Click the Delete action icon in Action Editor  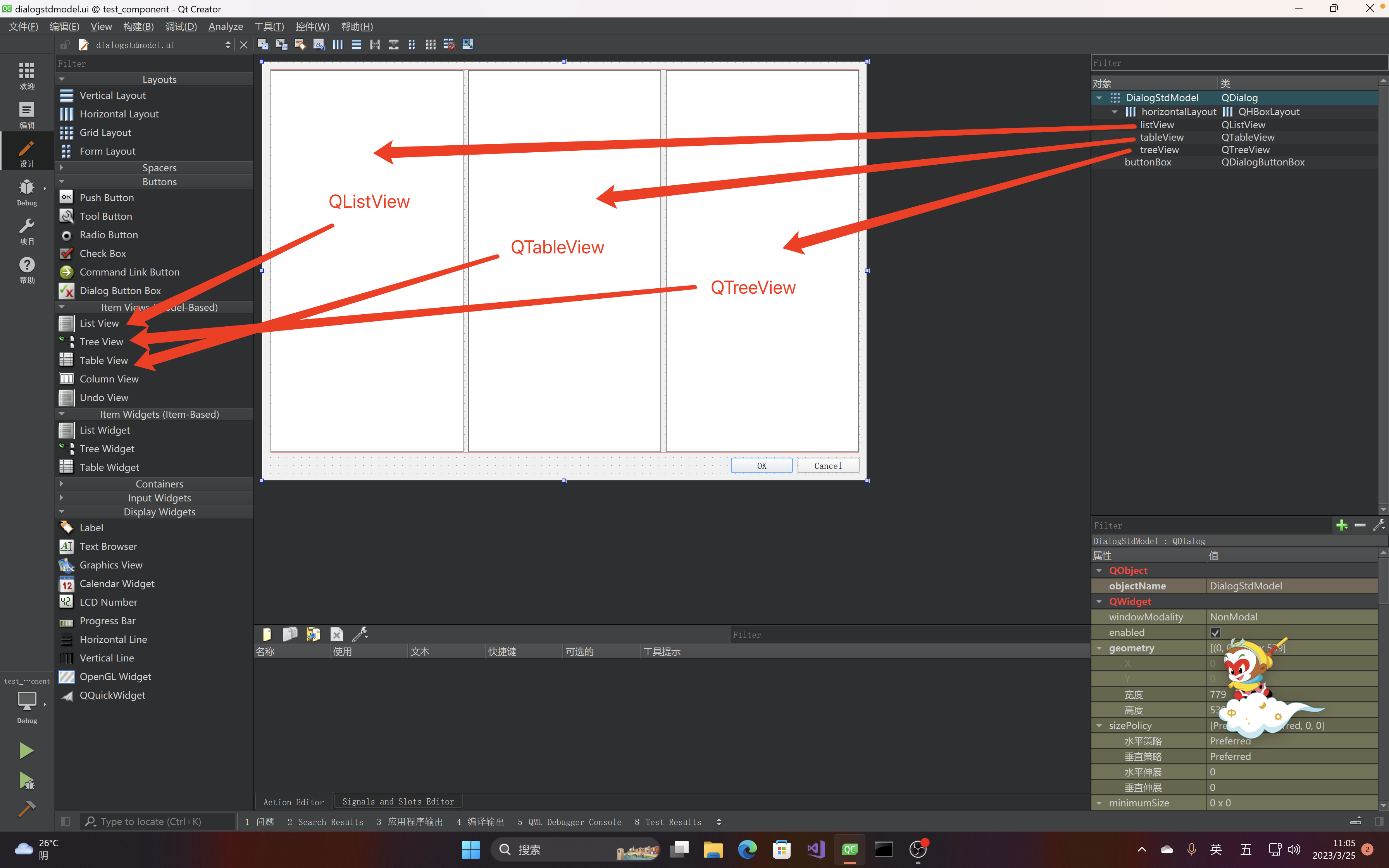tap(337, 634)
